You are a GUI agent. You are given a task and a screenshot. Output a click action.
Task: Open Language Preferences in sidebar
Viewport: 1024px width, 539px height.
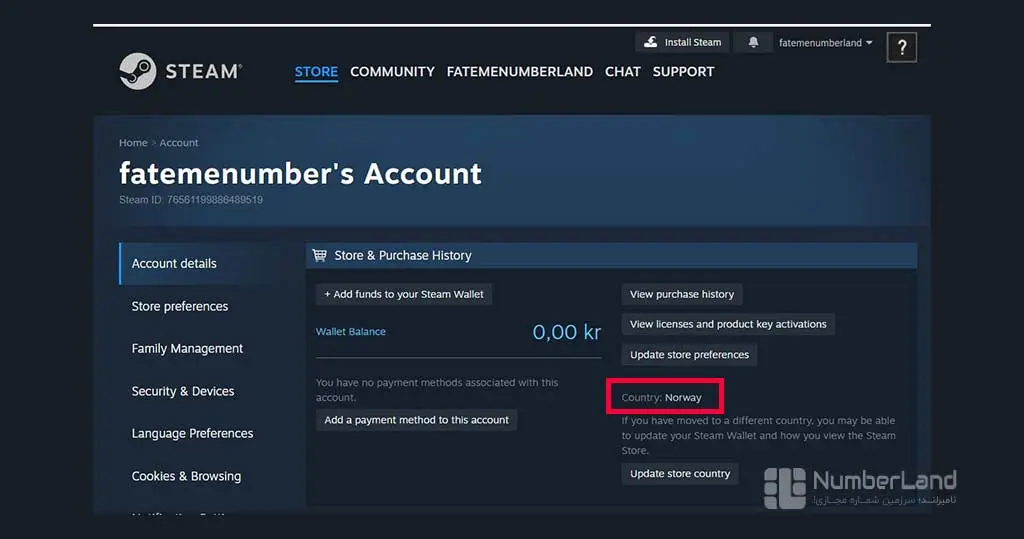click(x=192, y=433)
